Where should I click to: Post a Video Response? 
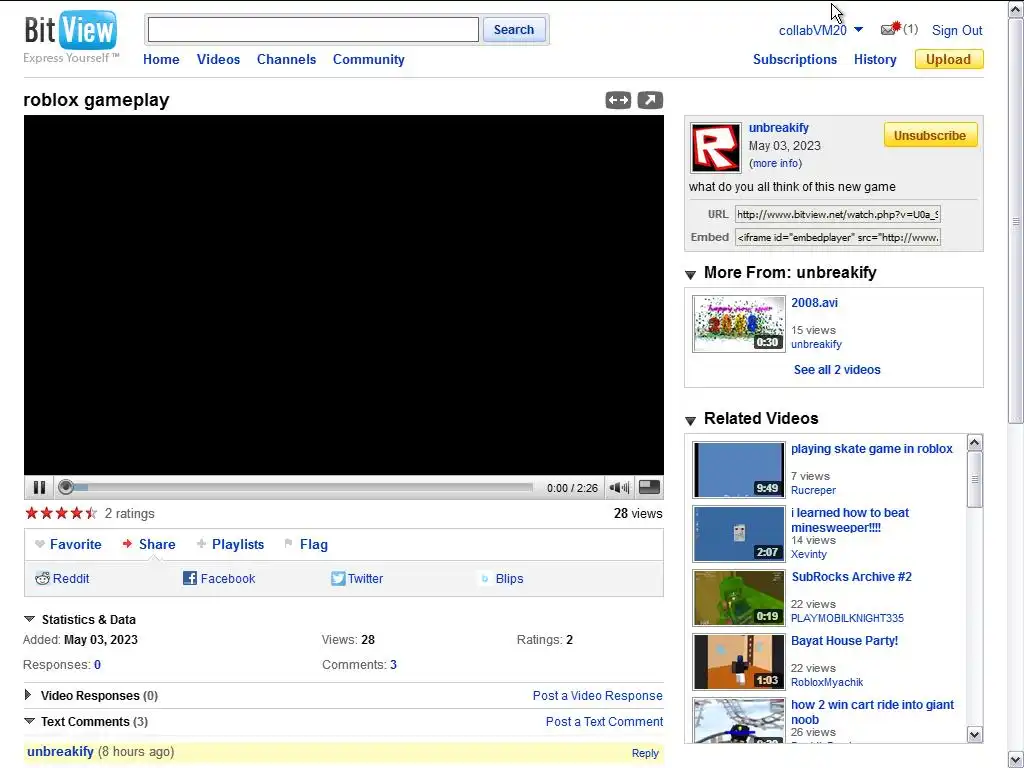pos(598,696)
